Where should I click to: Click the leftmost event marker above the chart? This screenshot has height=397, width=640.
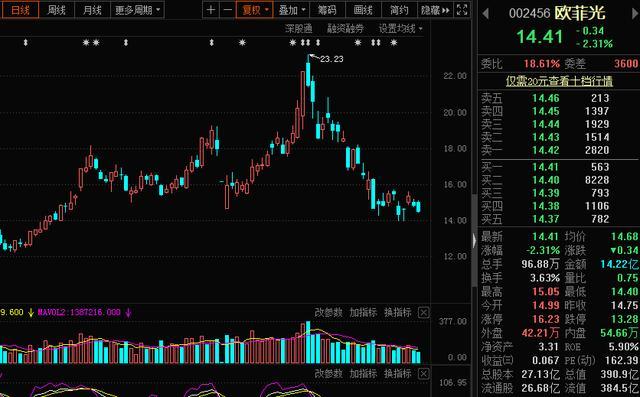(x=26, y=42)
